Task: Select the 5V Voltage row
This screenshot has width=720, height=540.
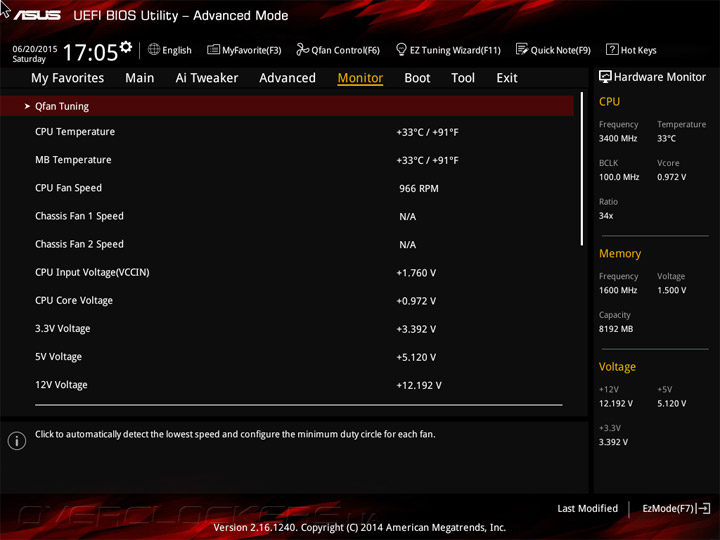Action: pos(287,357)
